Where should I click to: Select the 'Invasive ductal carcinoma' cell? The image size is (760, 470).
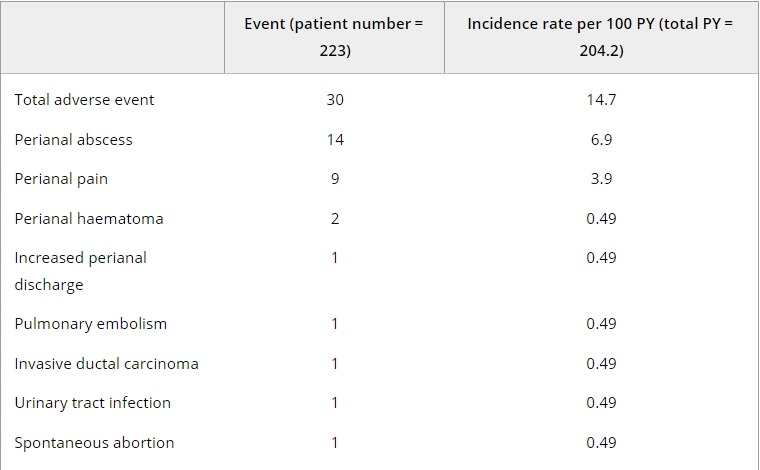(106, 363)
